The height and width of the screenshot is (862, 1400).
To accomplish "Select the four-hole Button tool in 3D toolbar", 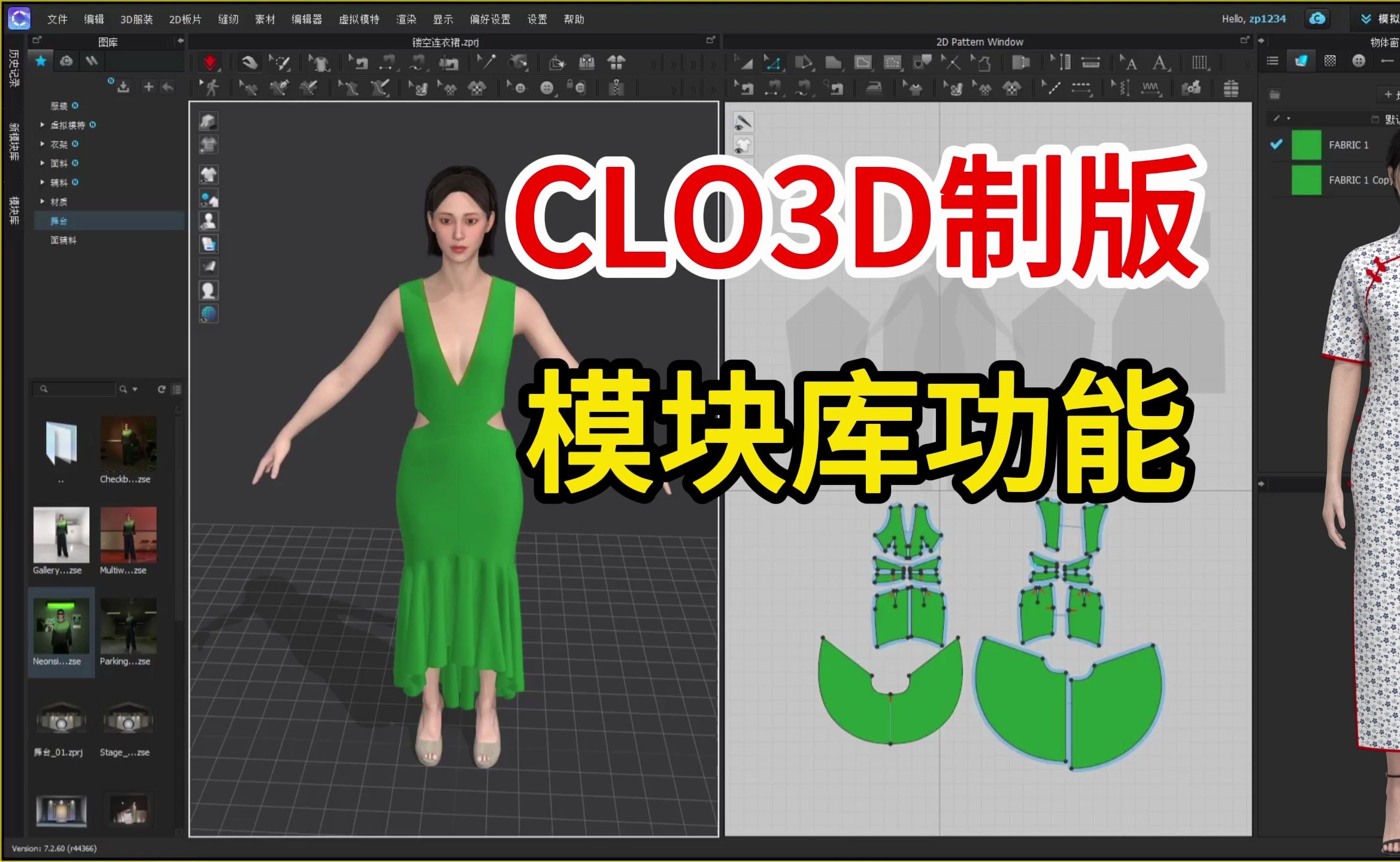I will [547, 89].
